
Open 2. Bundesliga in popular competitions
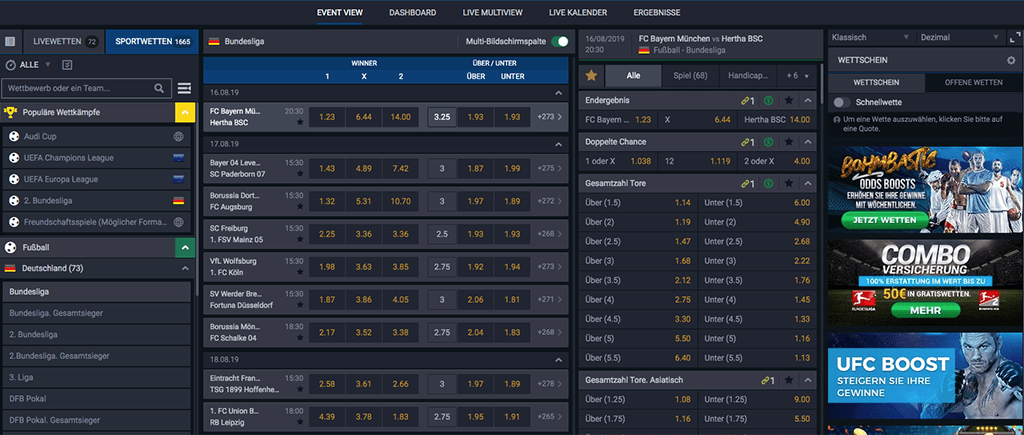click(97, 200)
